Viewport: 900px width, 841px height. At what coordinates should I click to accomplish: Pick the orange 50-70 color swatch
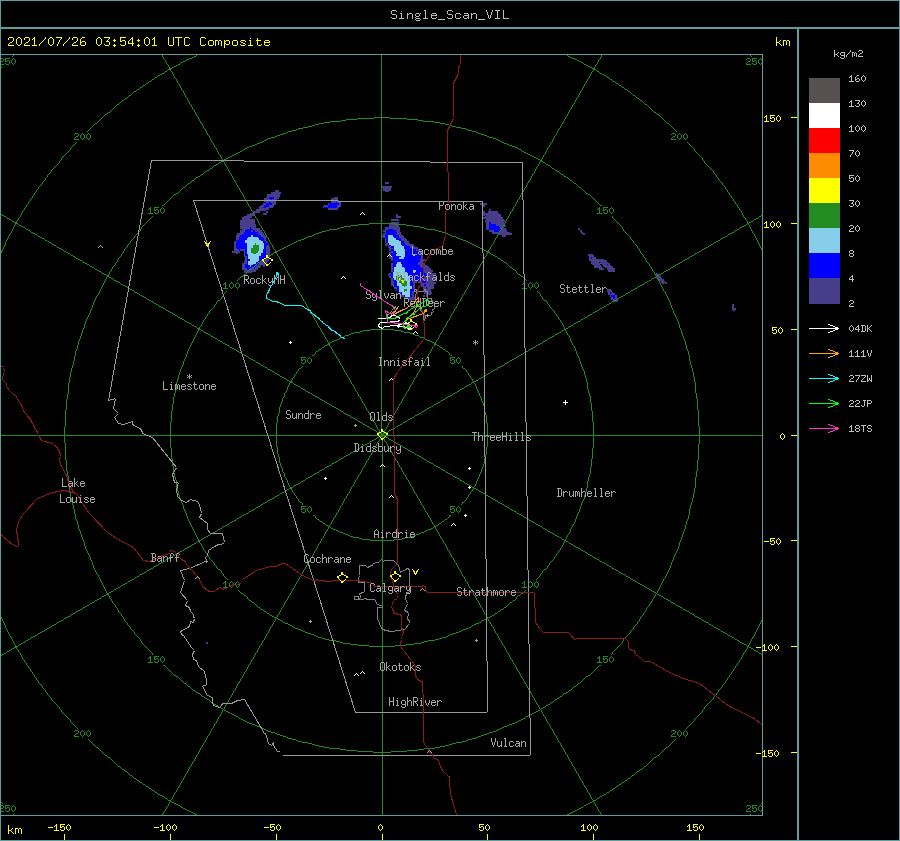pos(824,165)
